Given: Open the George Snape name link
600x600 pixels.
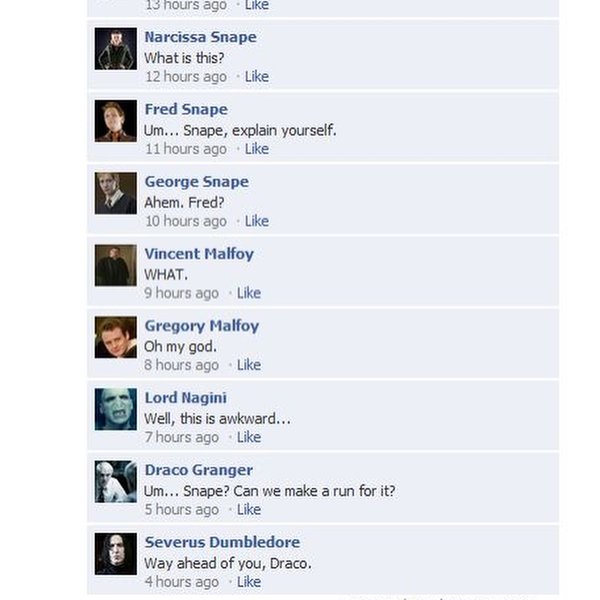Looking at the screenshot, I should (x=197, y=182).
